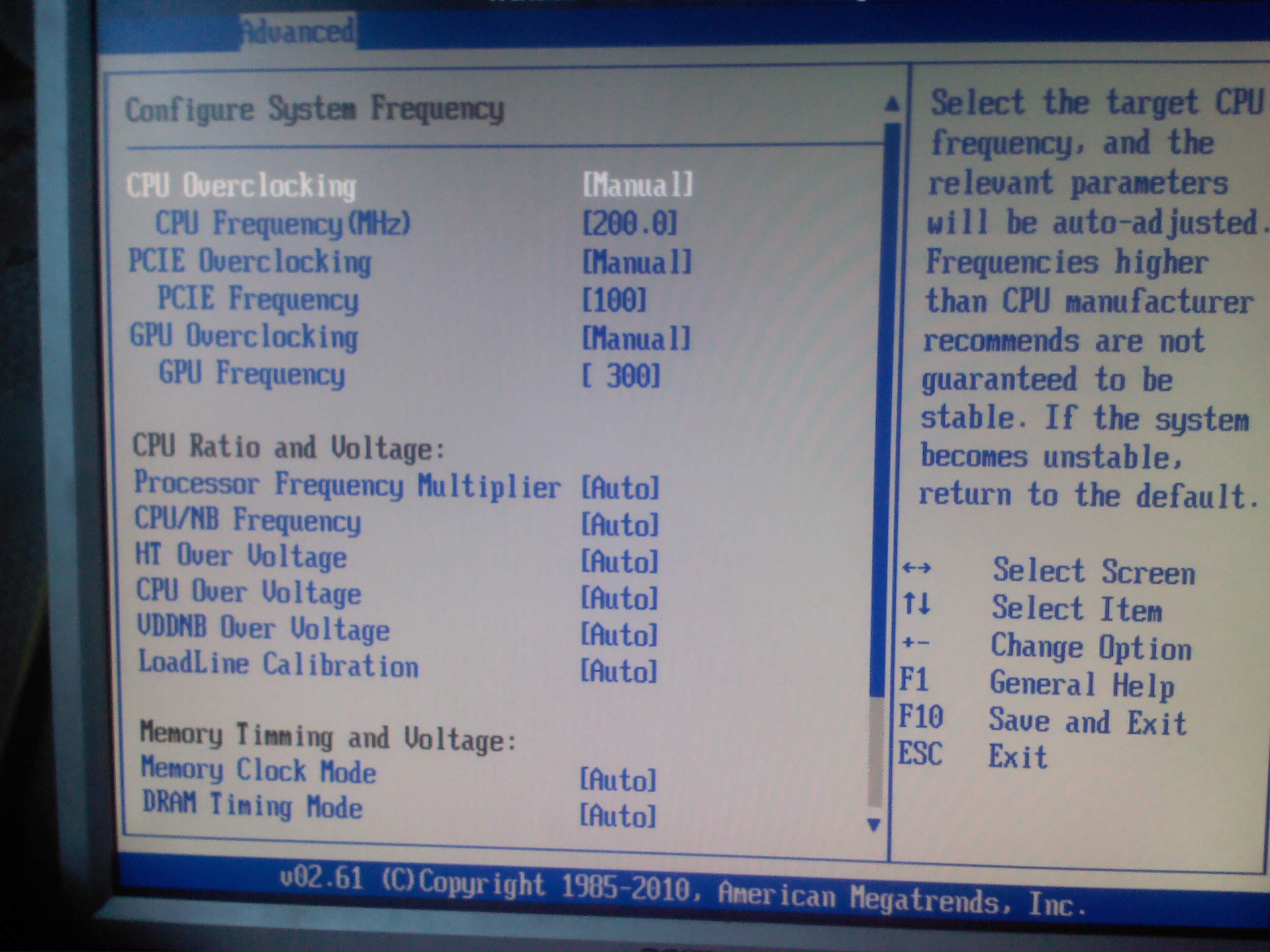Select CPU Frequency 200.0 value field

coord(630,223)
